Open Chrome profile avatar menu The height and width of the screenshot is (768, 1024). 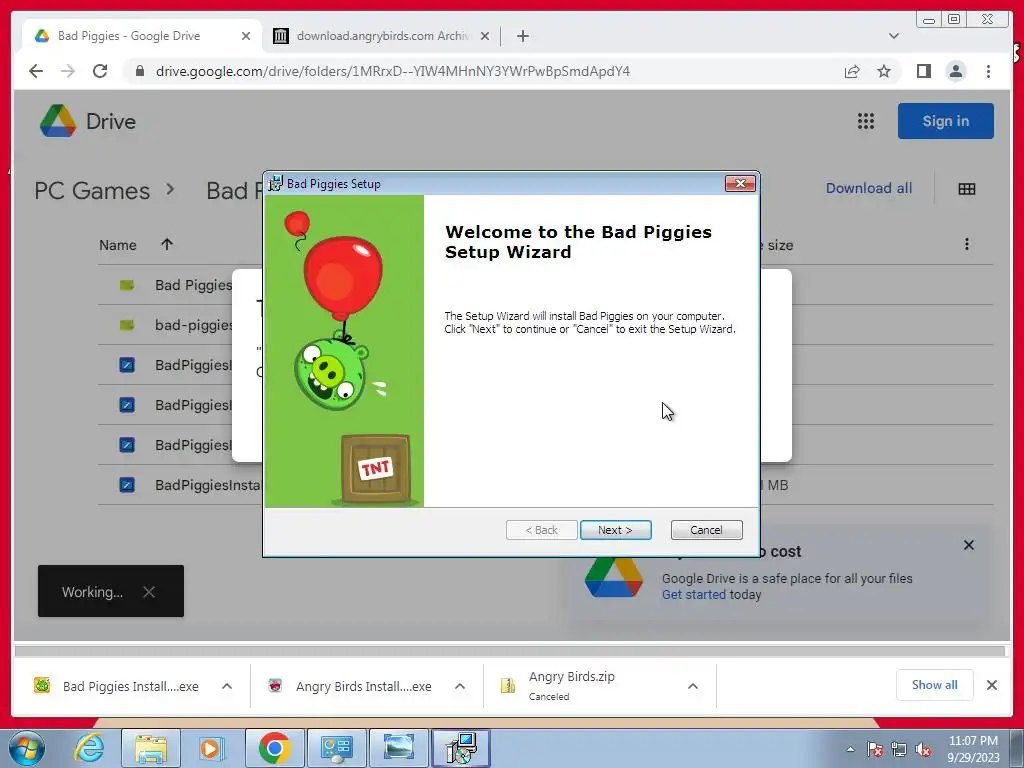(956, 71)
